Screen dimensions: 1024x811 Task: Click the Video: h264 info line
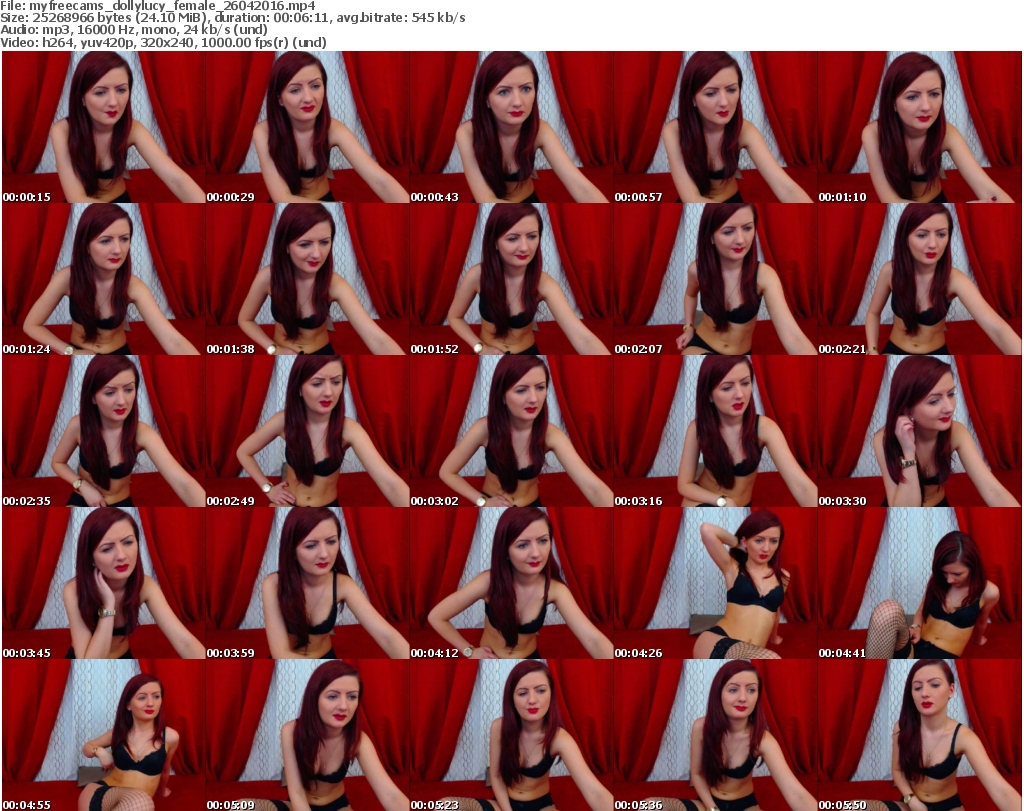tap(163, 42)
